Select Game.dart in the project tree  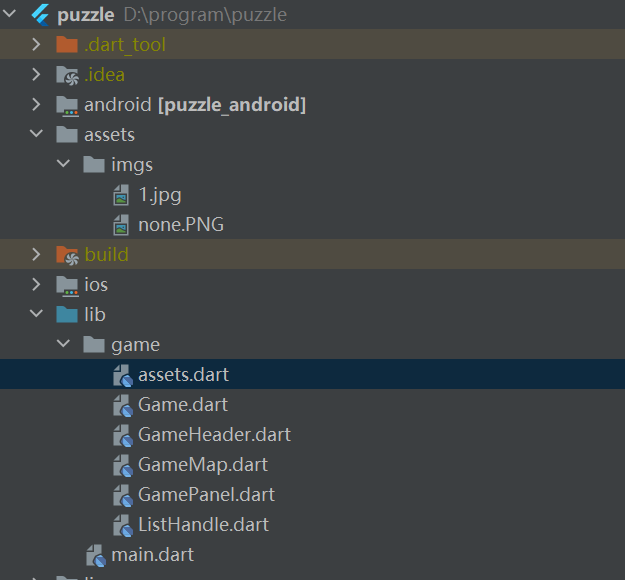183,405
